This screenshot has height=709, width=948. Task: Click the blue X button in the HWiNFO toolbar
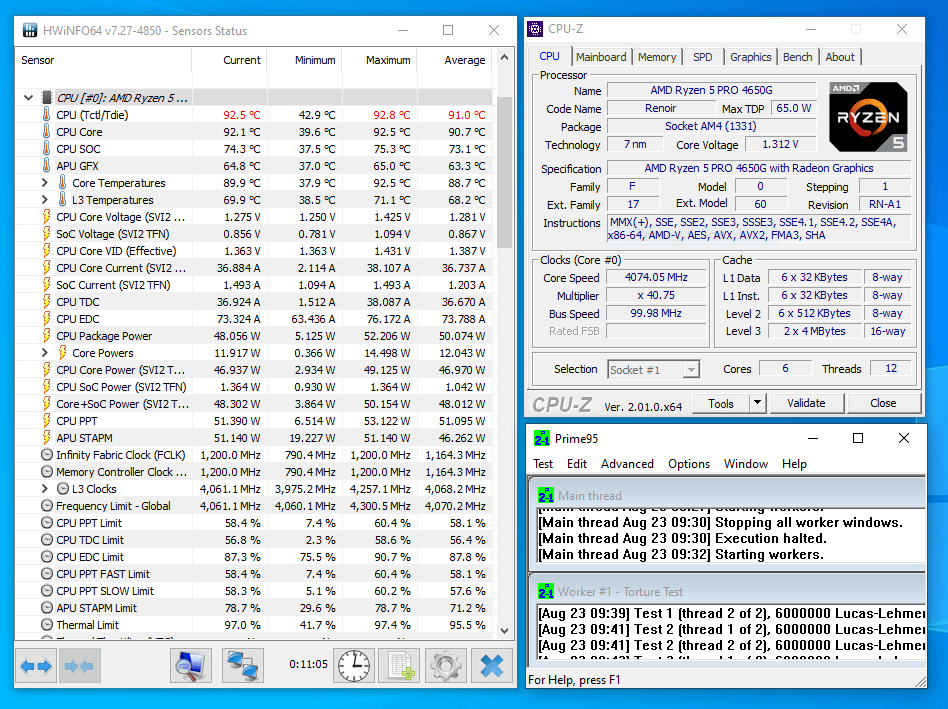point(492,665)
